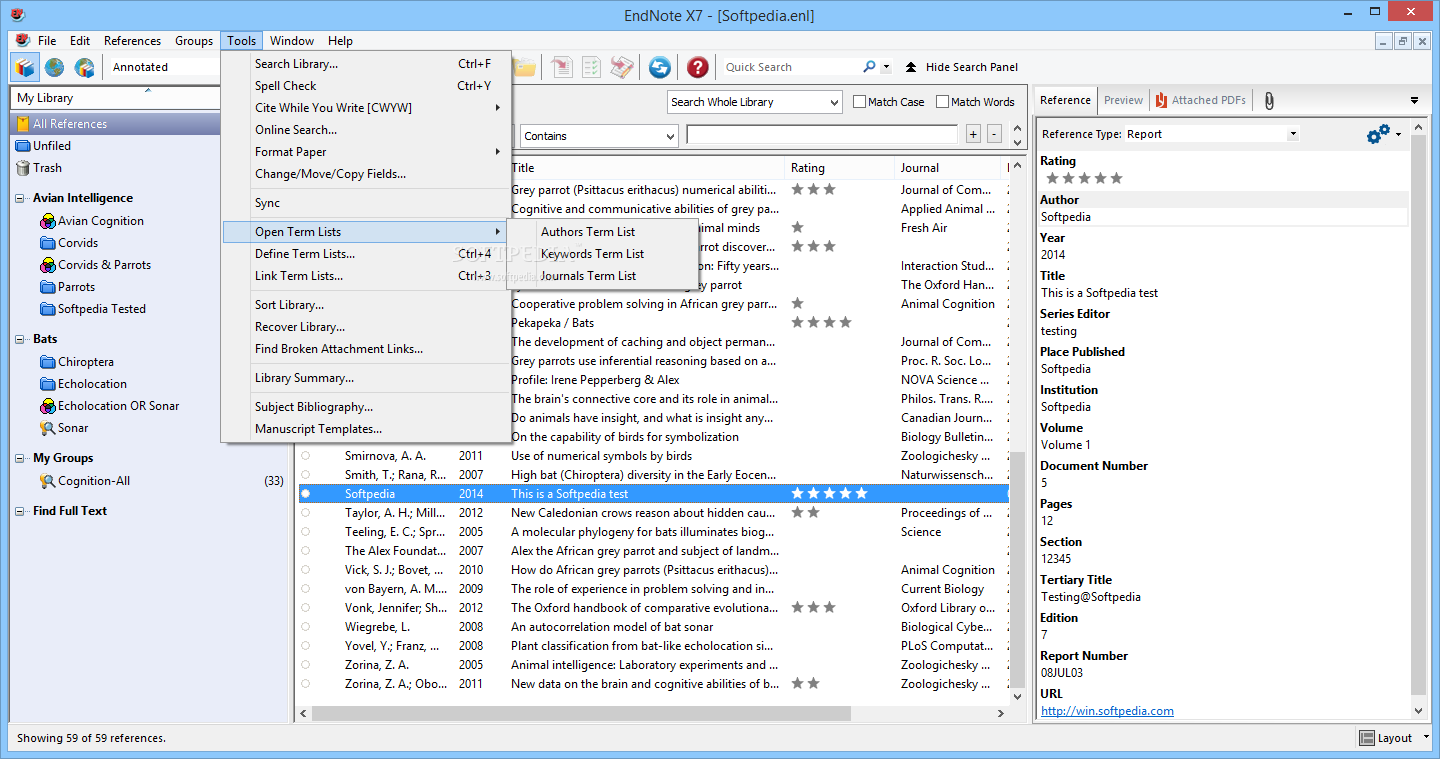Click the format bibliography checklist icon
1440x759 pixels.
point(592,67)
